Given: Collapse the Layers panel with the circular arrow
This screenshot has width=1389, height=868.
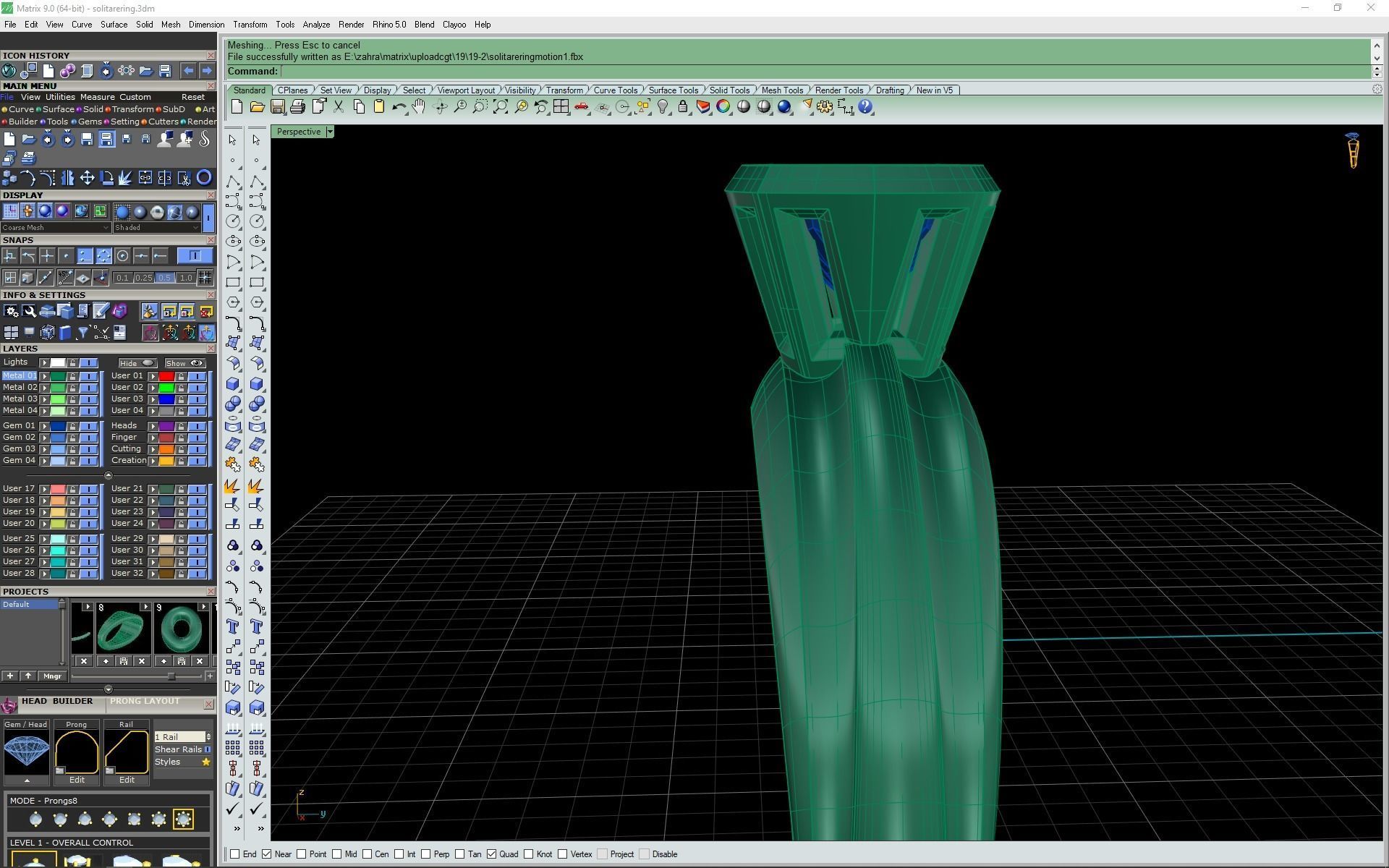Looking at the screenshot, I should coord(109,475).
